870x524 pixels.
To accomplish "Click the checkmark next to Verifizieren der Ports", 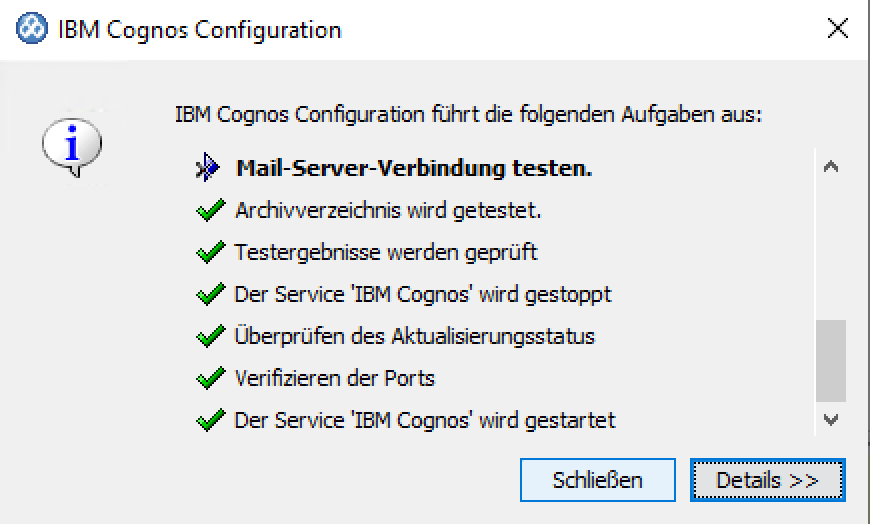I will click(209, 379).
